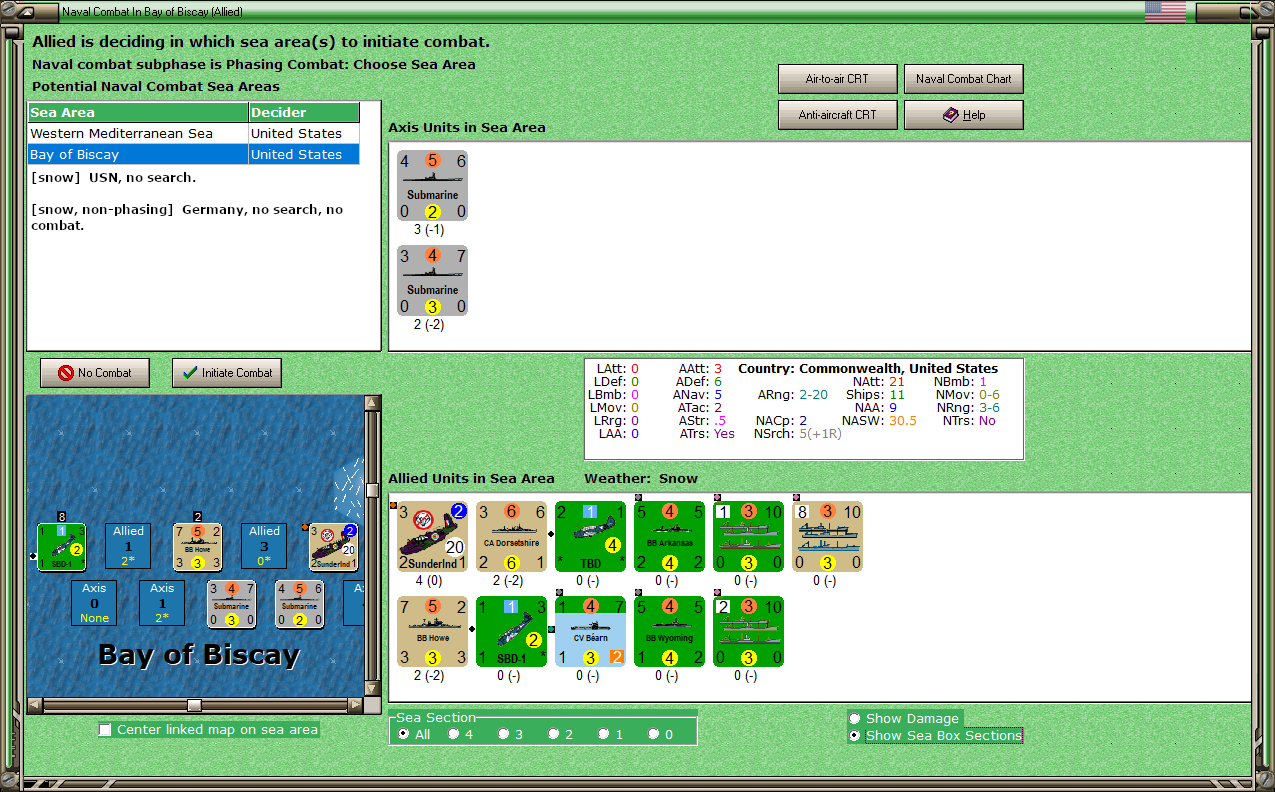This screenshot has height=792, width=1275.
Task: Click the map's horizontal scrollbar thumb
Action: [x=194, y=705]
